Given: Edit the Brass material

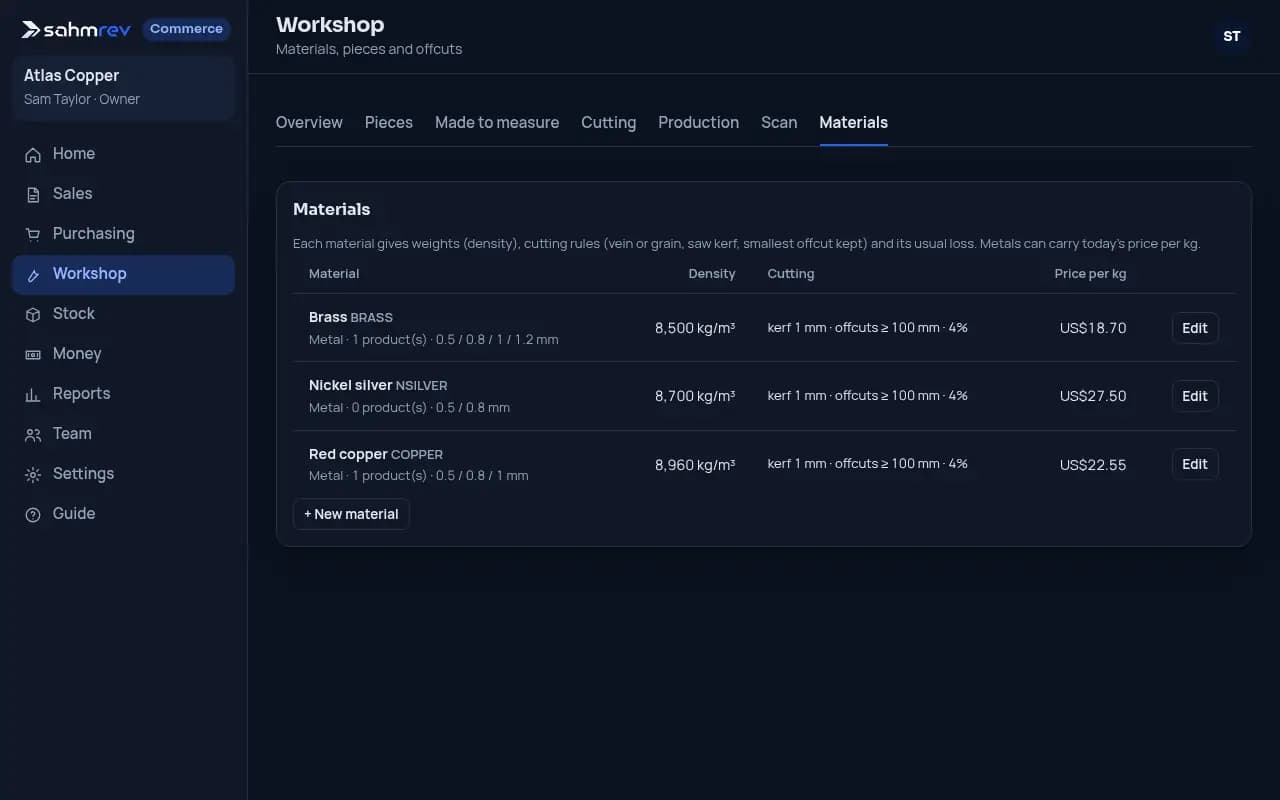Looking at the screenshot, I should (x=1195, y=328).
